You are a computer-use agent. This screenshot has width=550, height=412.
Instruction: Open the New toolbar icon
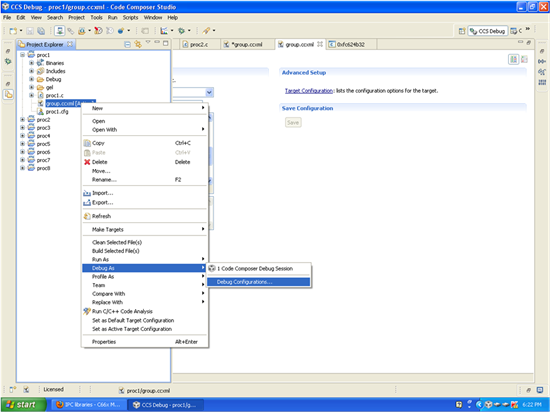click(x=13, y=31)
